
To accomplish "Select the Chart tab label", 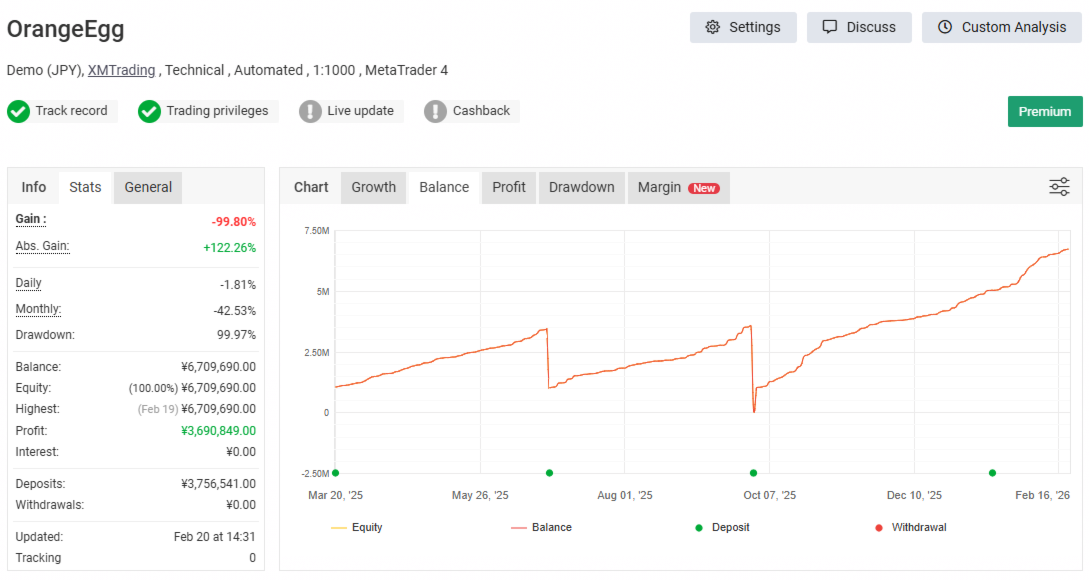I will (311, 188).
